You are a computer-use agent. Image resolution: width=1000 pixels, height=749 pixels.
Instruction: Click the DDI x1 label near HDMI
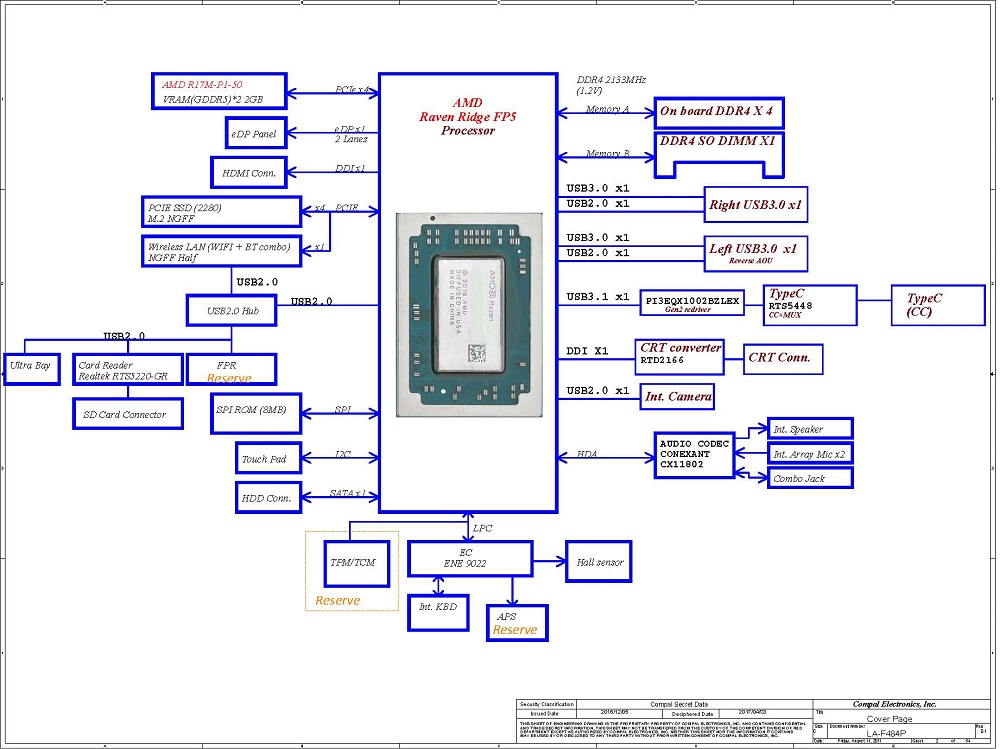[x=350, y=168]
